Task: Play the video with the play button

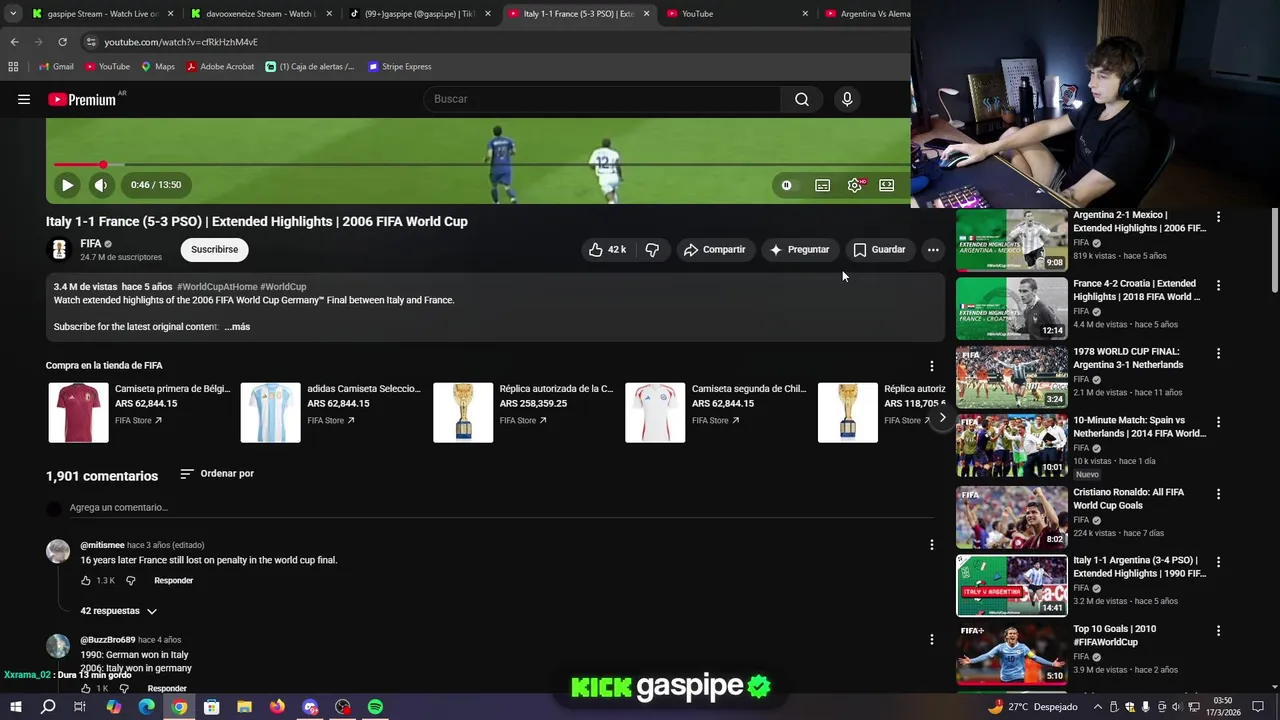Action: 67,185
